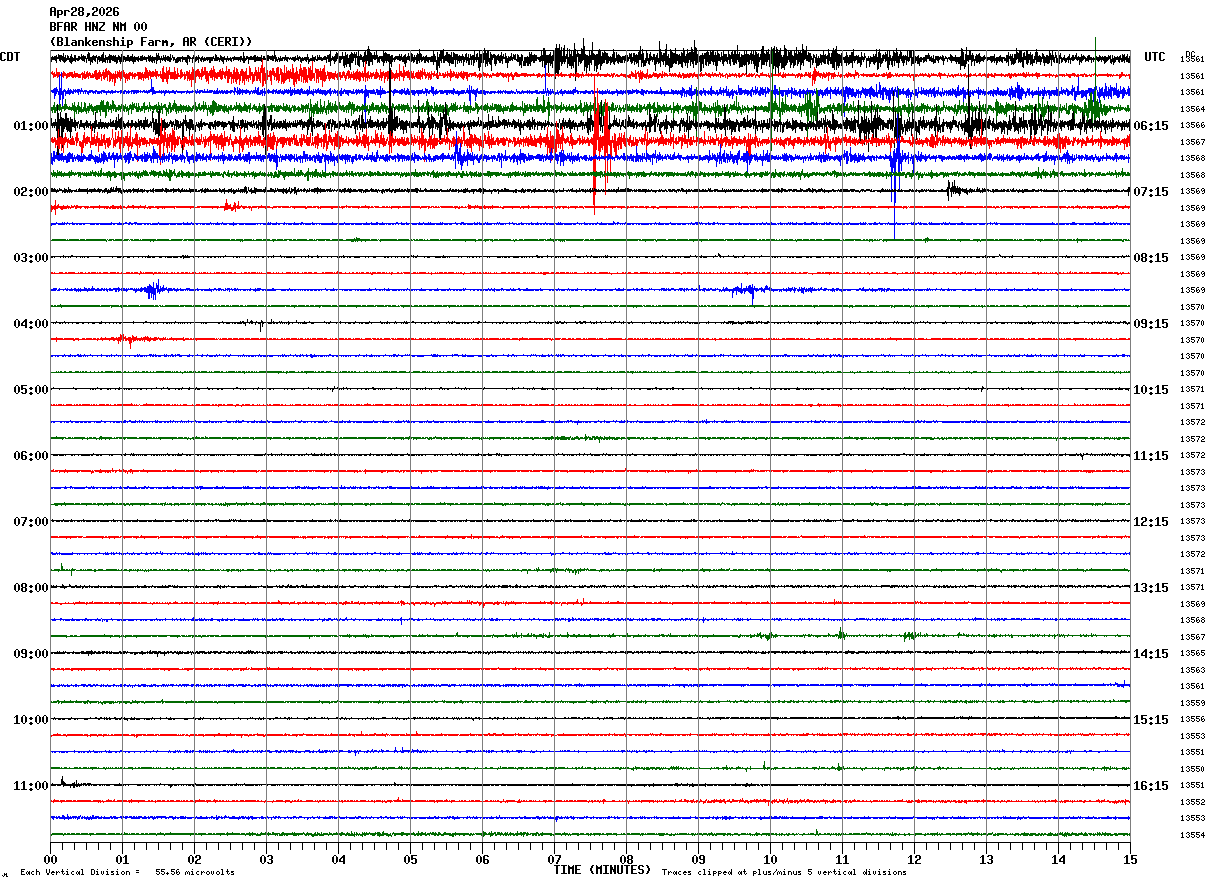Select the 10:00 CDT row label
This screenshot has width=1210, height=886.
(31, 720)
